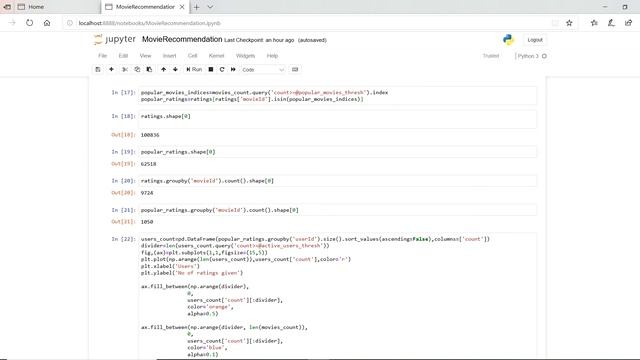
Task: Set tabs aside icon
Action: (x=7, y=7)
